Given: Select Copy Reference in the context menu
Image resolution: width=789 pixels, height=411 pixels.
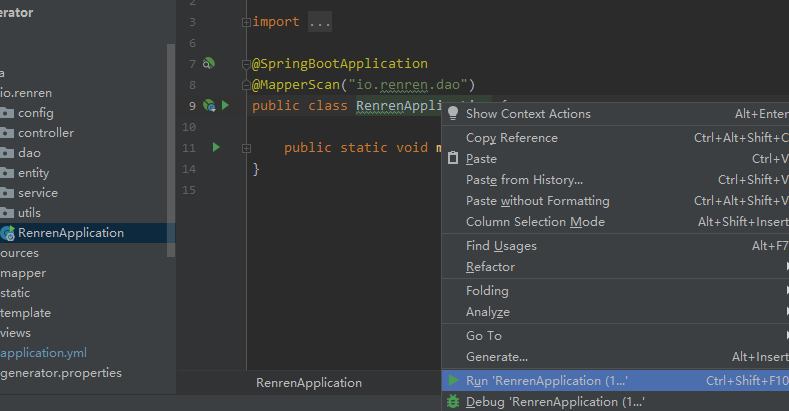Looking at the screenshot, I should tap(511, 138).
